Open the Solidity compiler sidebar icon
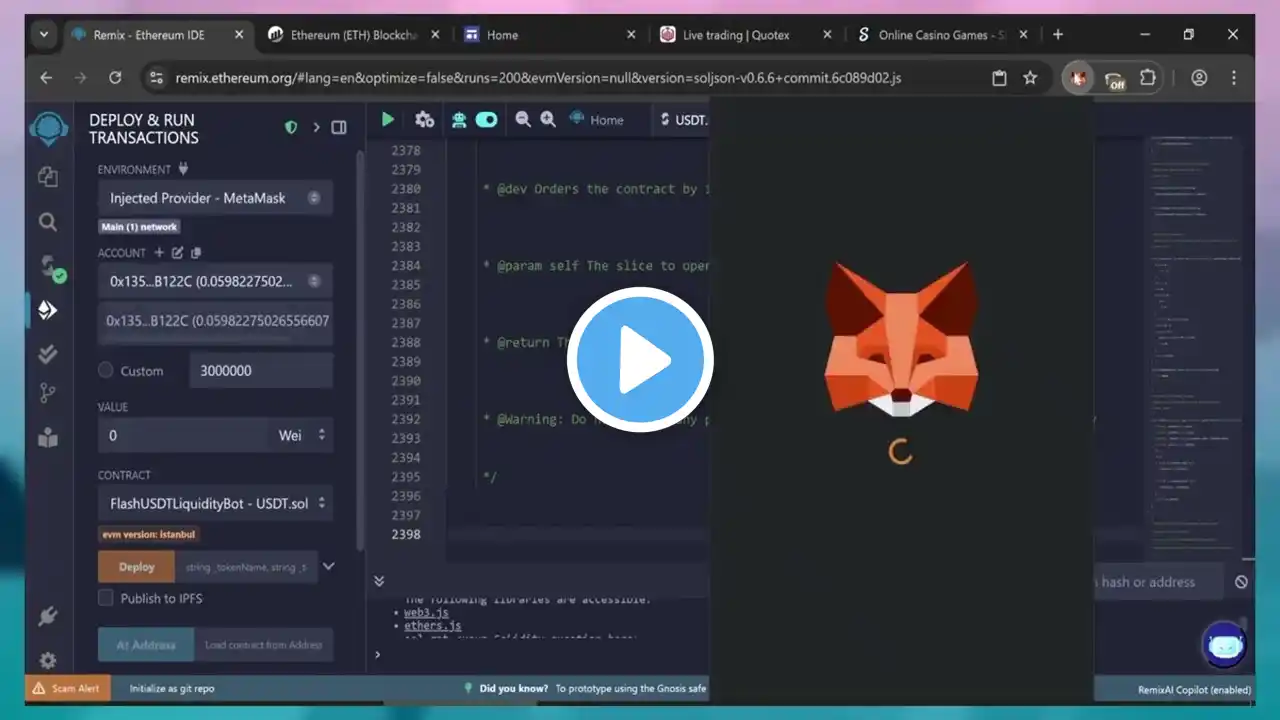1280x720 pixels. [49, 267]
